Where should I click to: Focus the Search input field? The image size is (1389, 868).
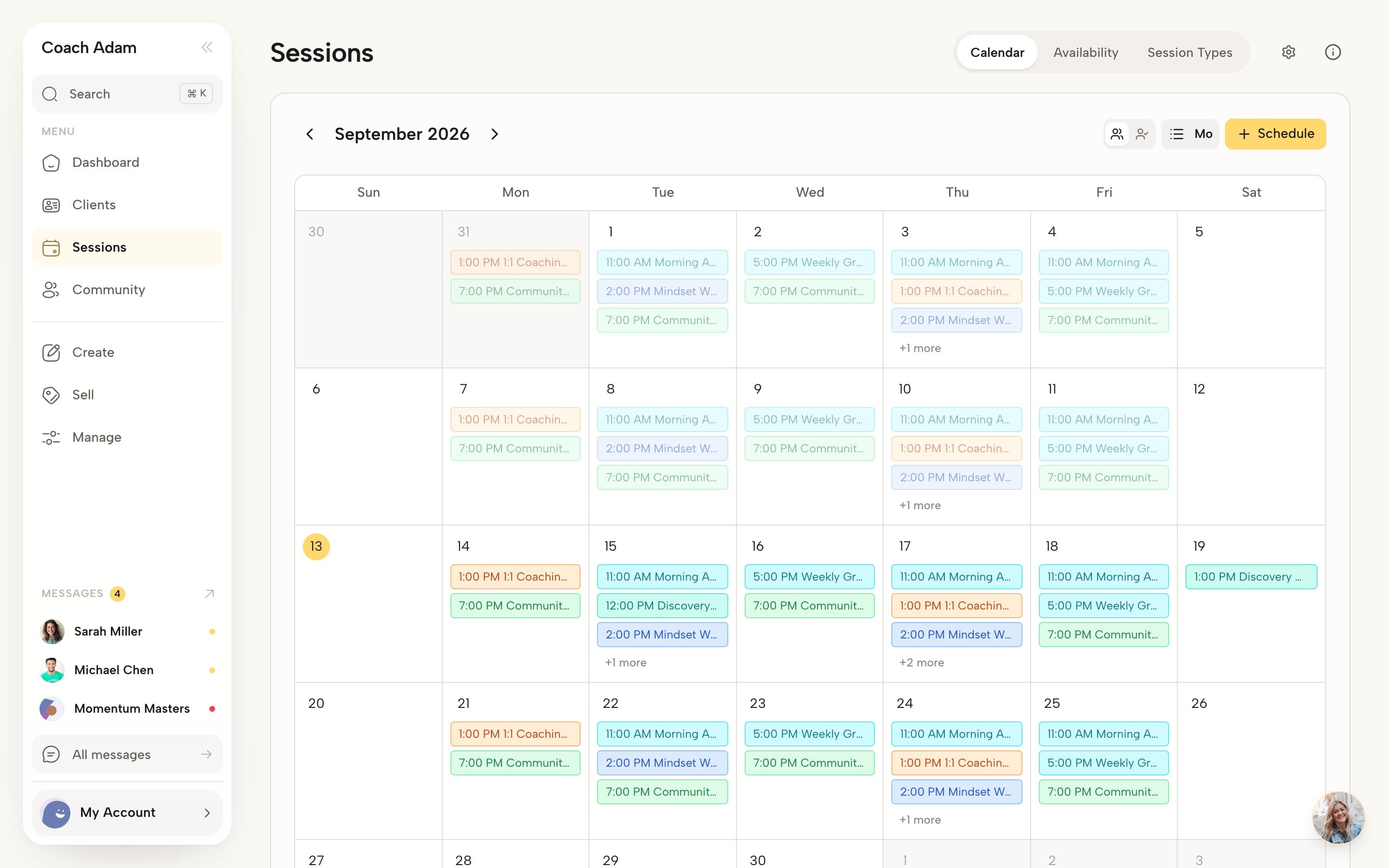point(127,94)
